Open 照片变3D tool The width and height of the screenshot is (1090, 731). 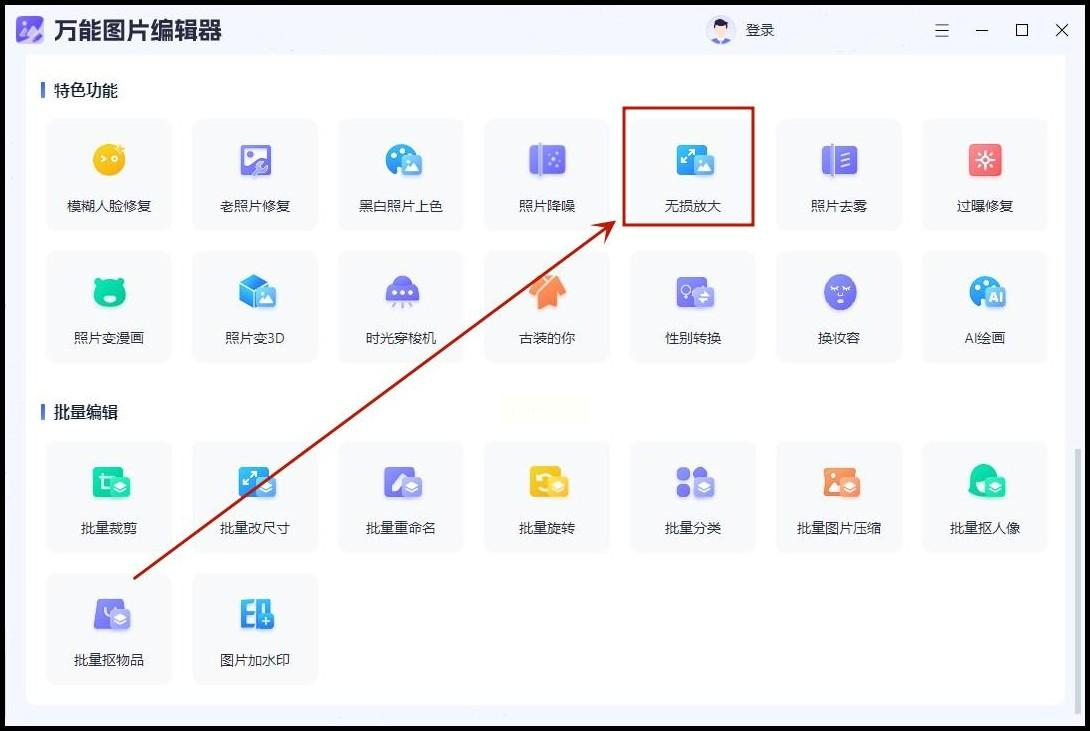255,306
